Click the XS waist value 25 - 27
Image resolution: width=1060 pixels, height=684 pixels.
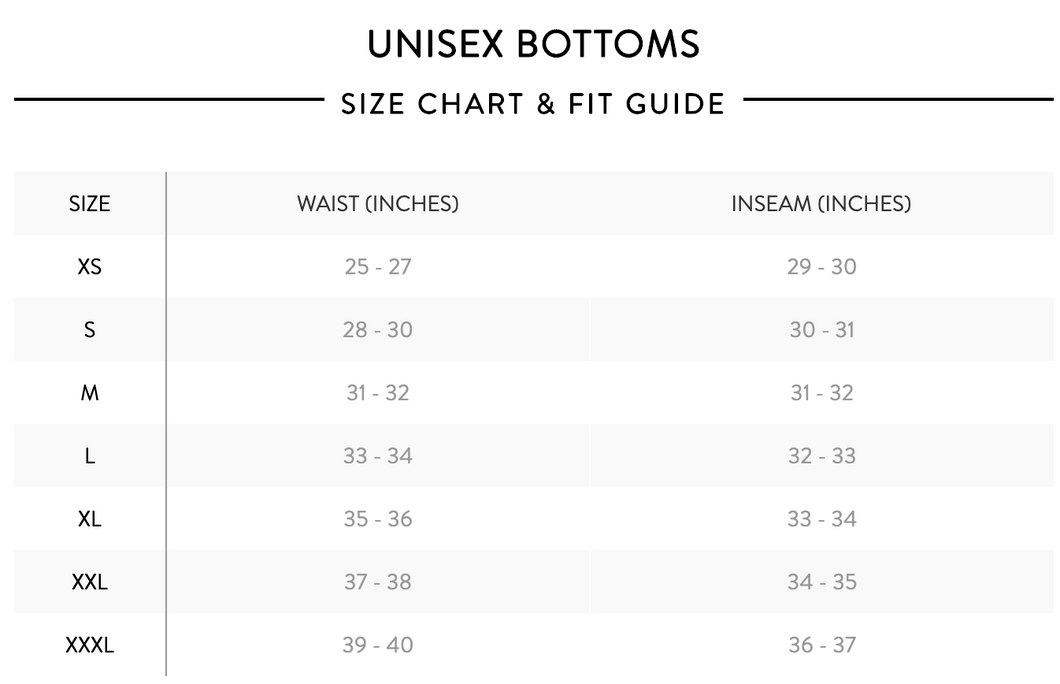click(x=377, y=267)
